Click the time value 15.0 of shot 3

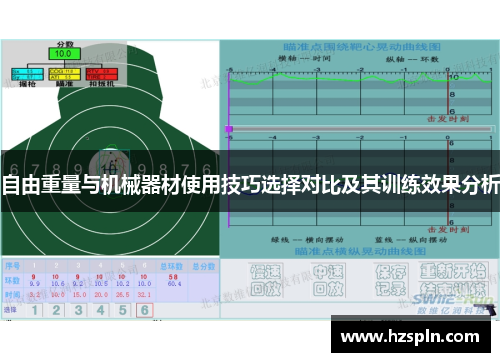coord(79,295)
